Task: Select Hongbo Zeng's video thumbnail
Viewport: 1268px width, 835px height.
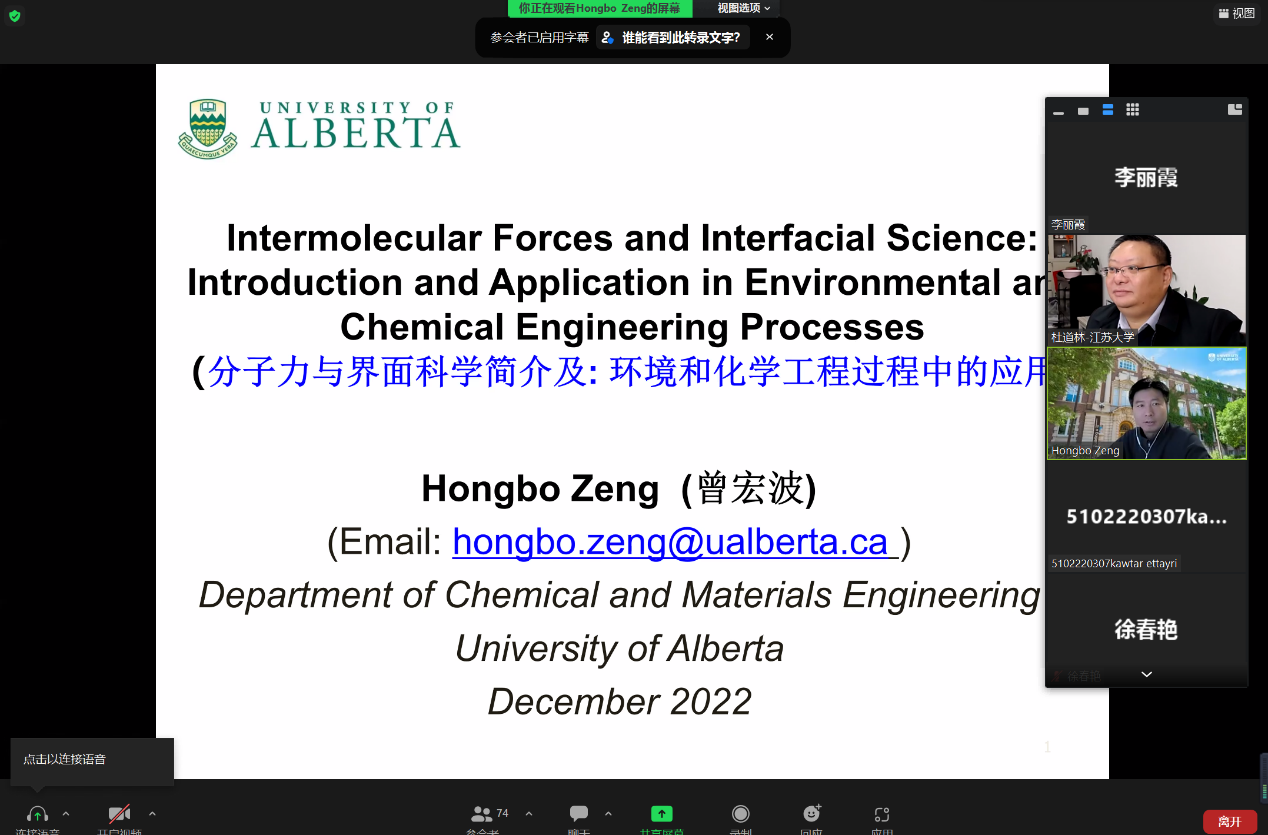Action: [1146, 403]
